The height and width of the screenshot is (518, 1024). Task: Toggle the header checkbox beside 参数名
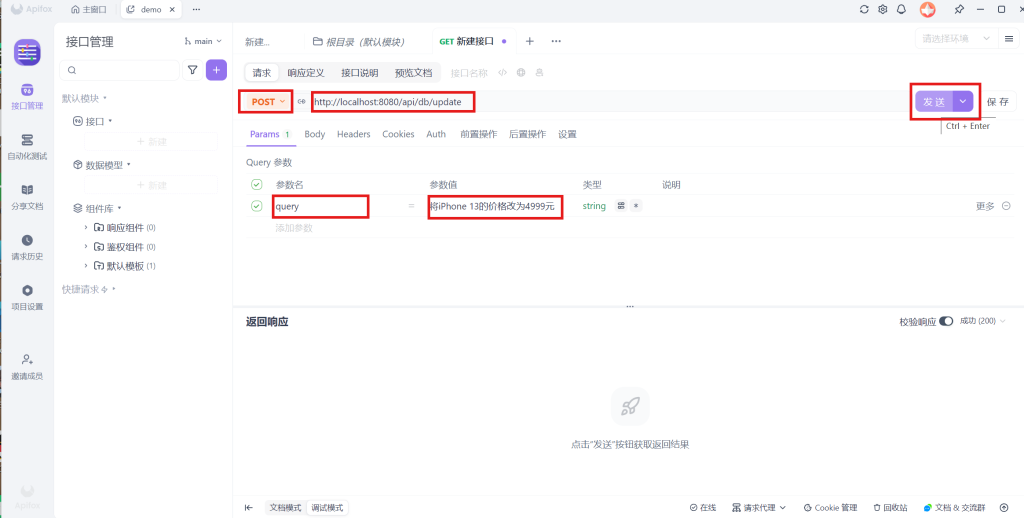(x=257, y=185)
